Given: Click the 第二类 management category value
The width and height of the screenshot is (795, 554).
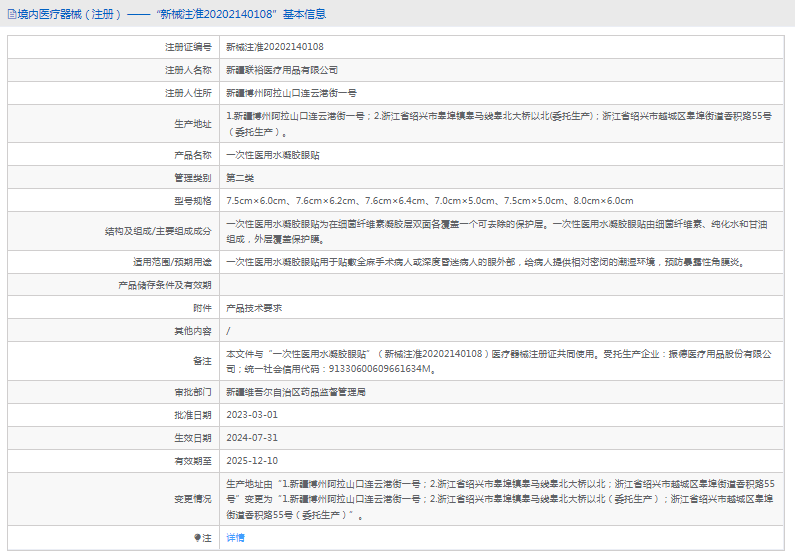Looking at the screenshot, I should [240, 178].
